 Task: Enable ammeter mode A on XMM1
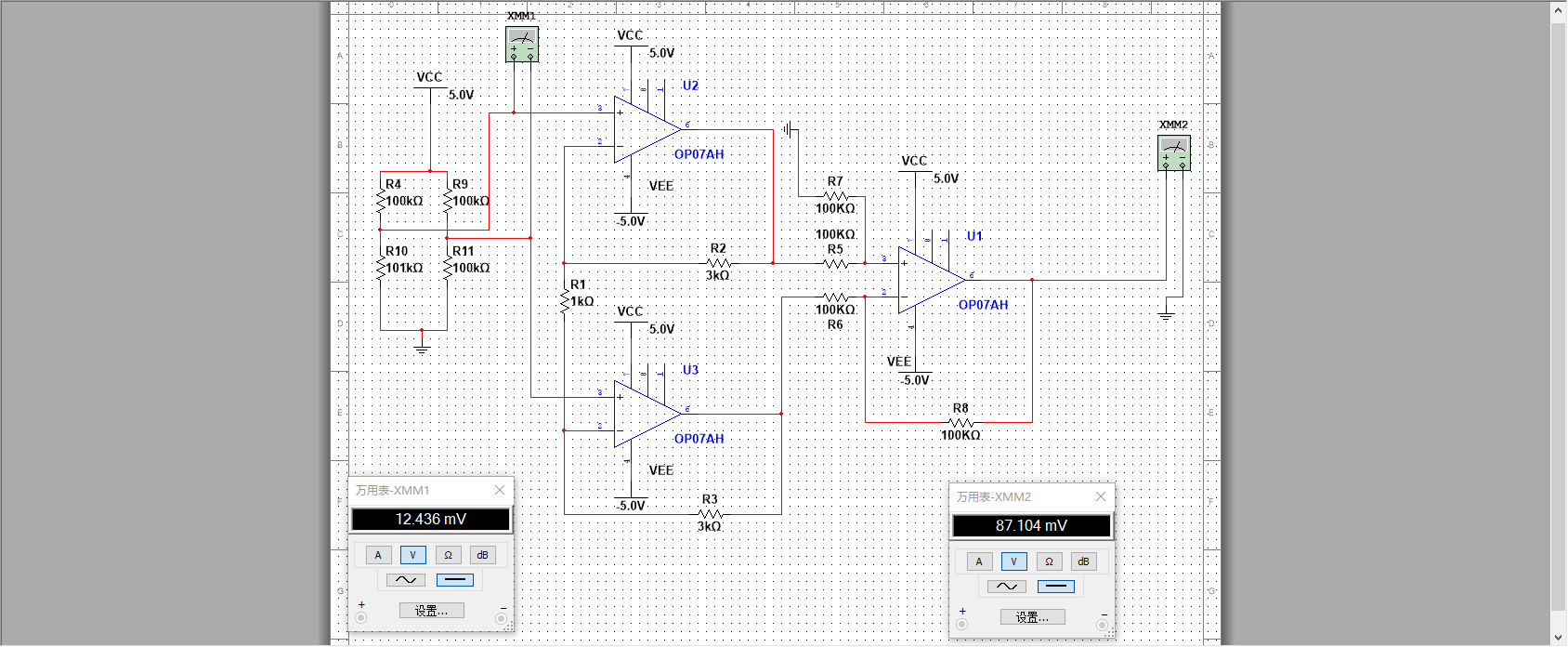coord(378,555)
